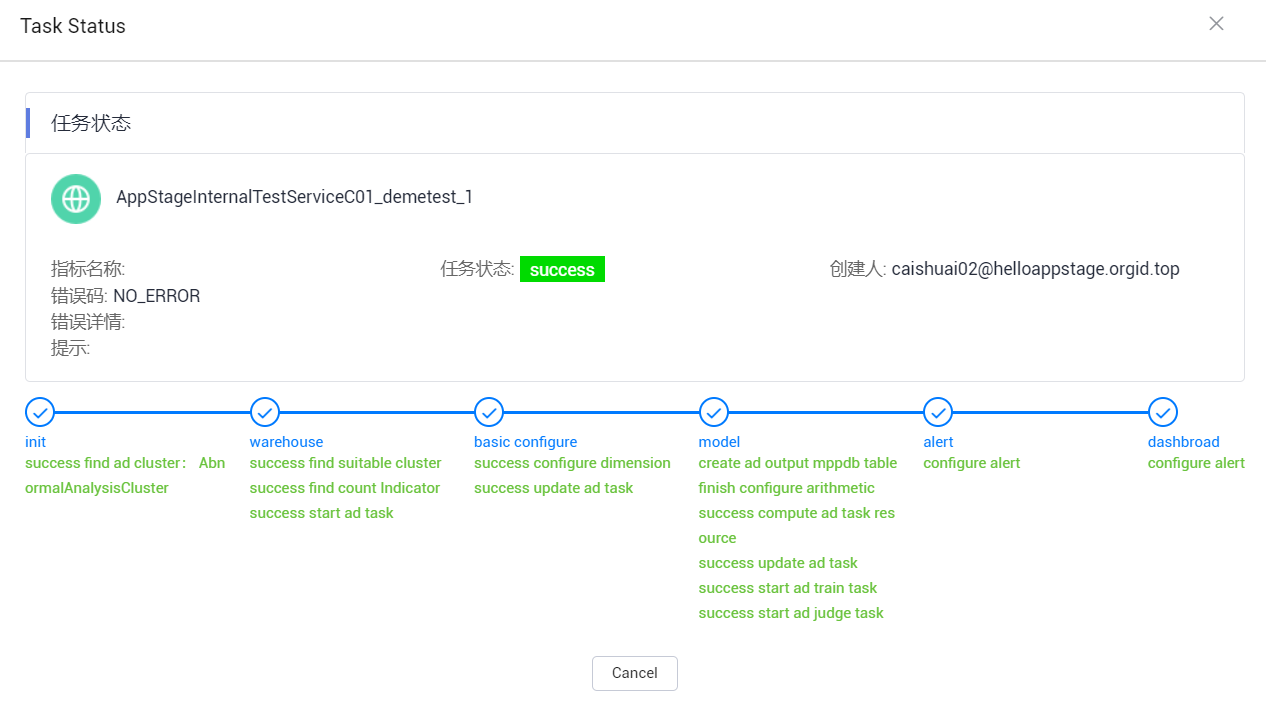Select the init step label

point(36,442)
